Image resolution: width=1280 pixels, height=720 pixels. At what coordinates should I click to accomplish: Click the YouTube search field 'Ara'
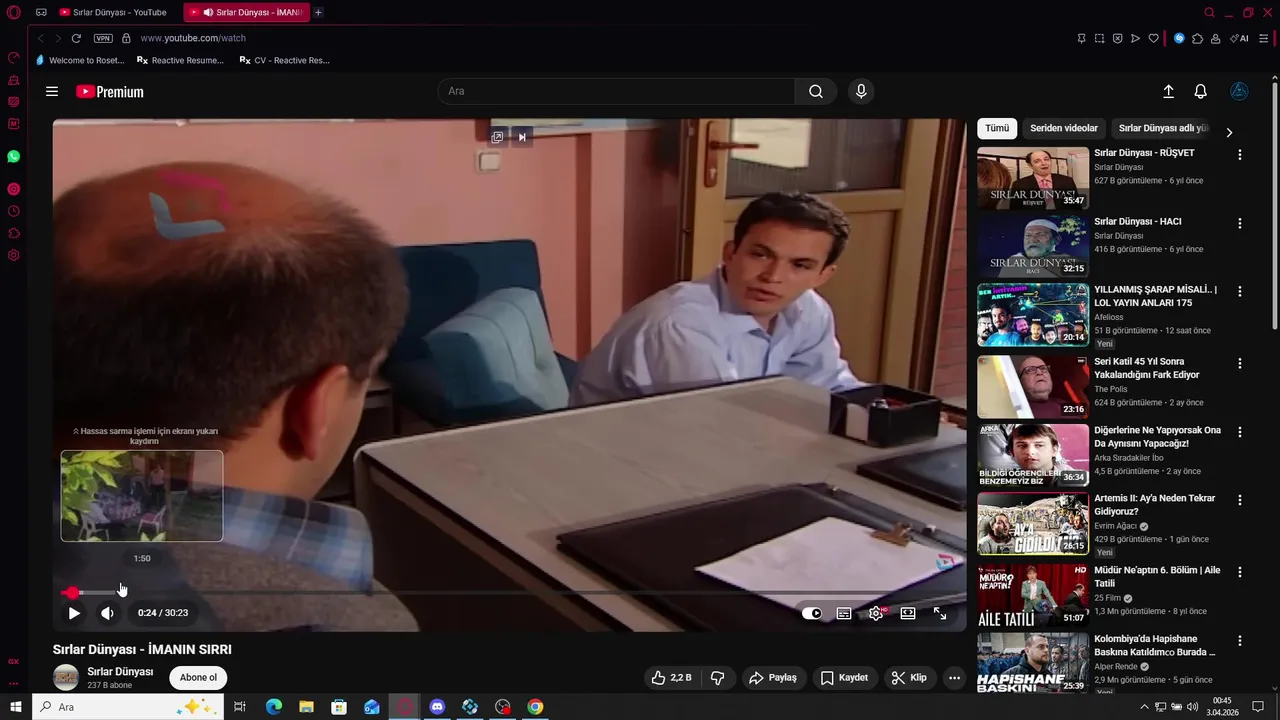point(616,91)
